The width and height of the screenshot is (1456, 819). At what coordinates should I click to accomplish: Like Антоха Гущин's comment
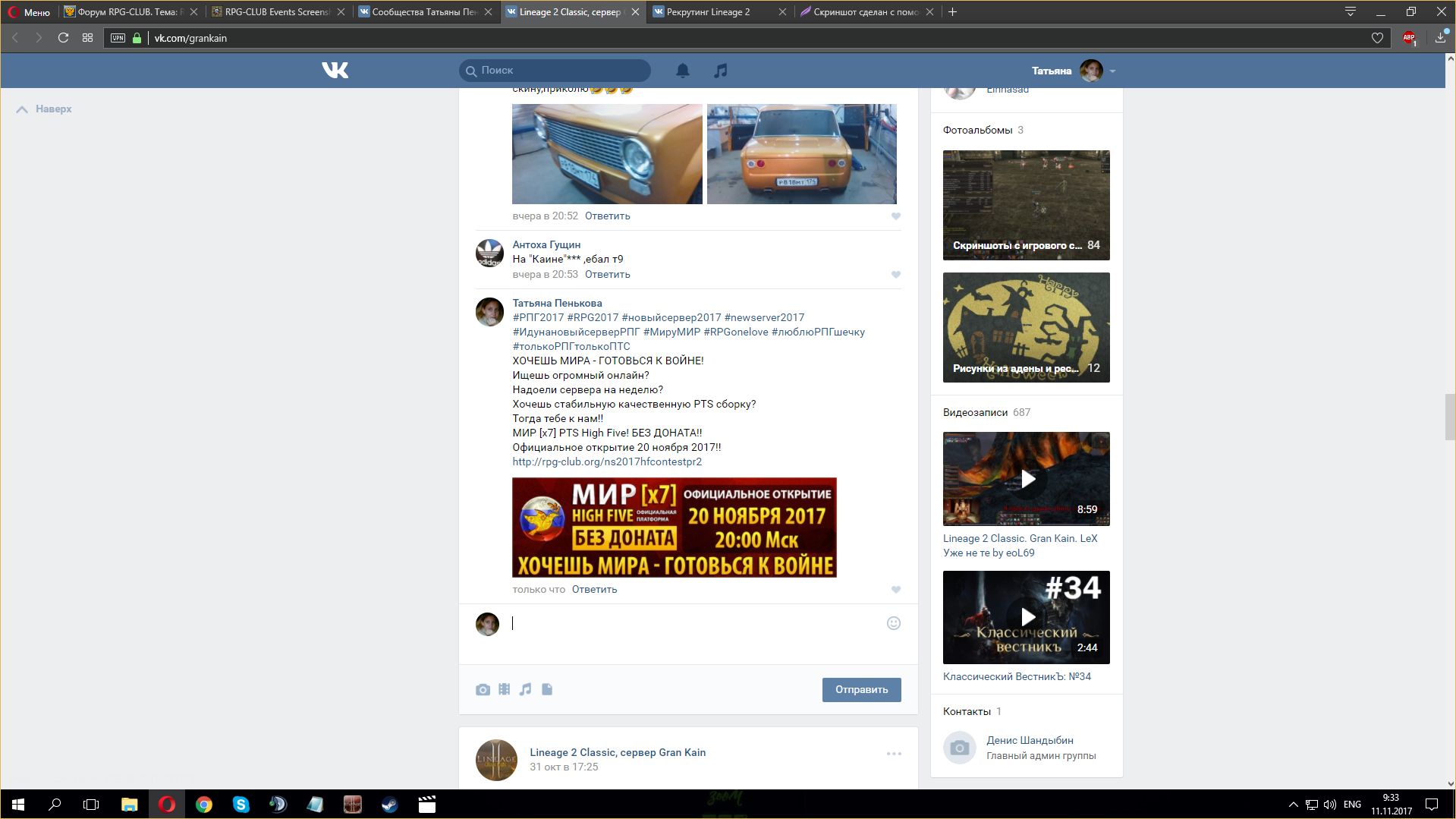(896, 275)
